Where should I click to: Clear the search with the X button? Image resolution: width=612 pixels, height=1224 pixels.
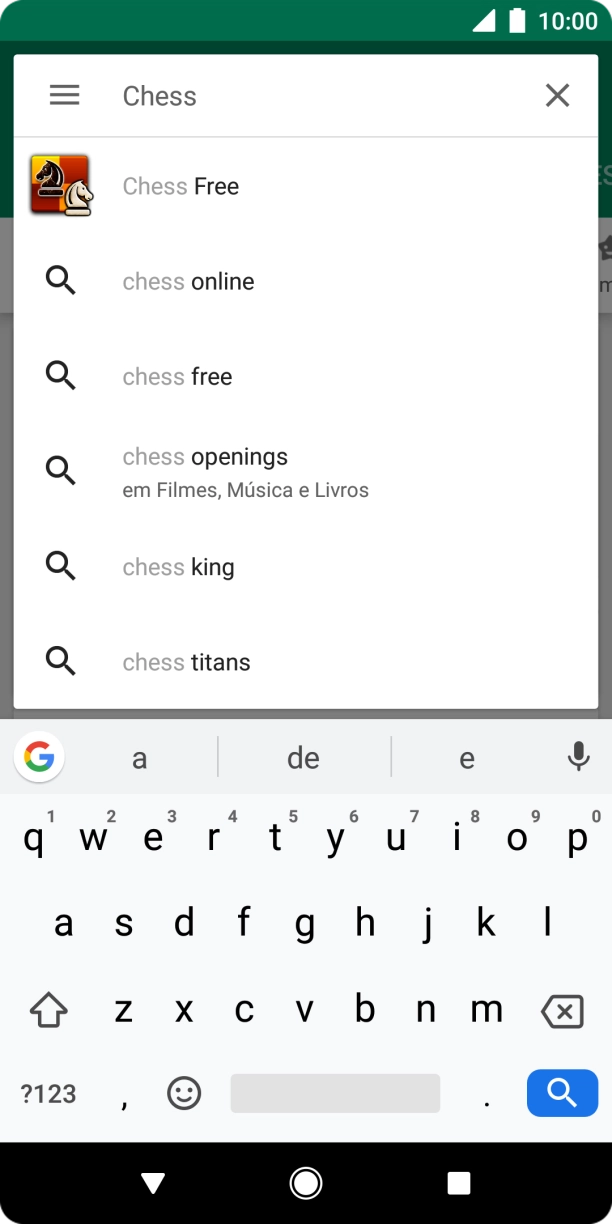pyautogui.click(x=557, y=95)
